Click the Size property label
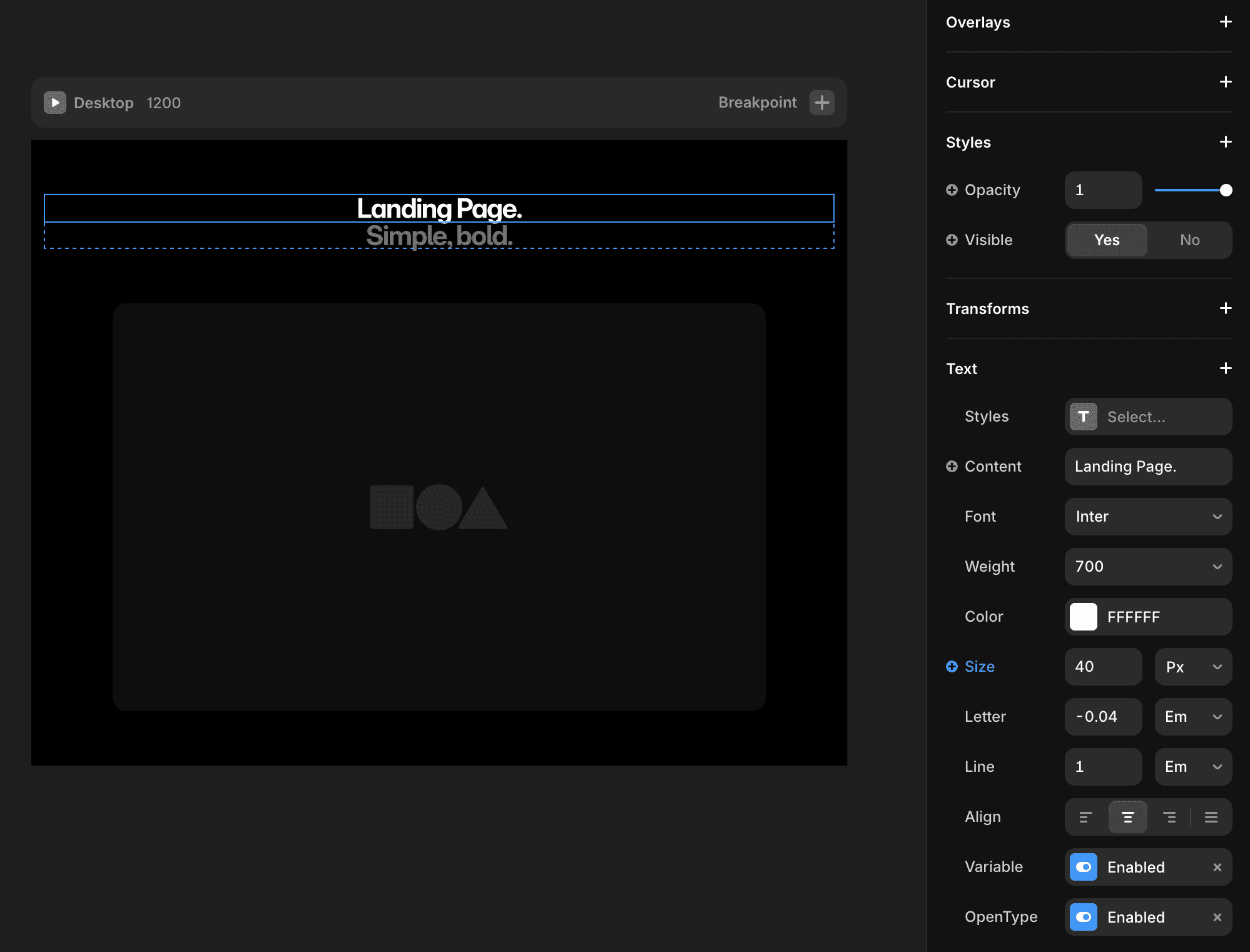This screenshot has width=1250, height=952. [x=980, y=667]
